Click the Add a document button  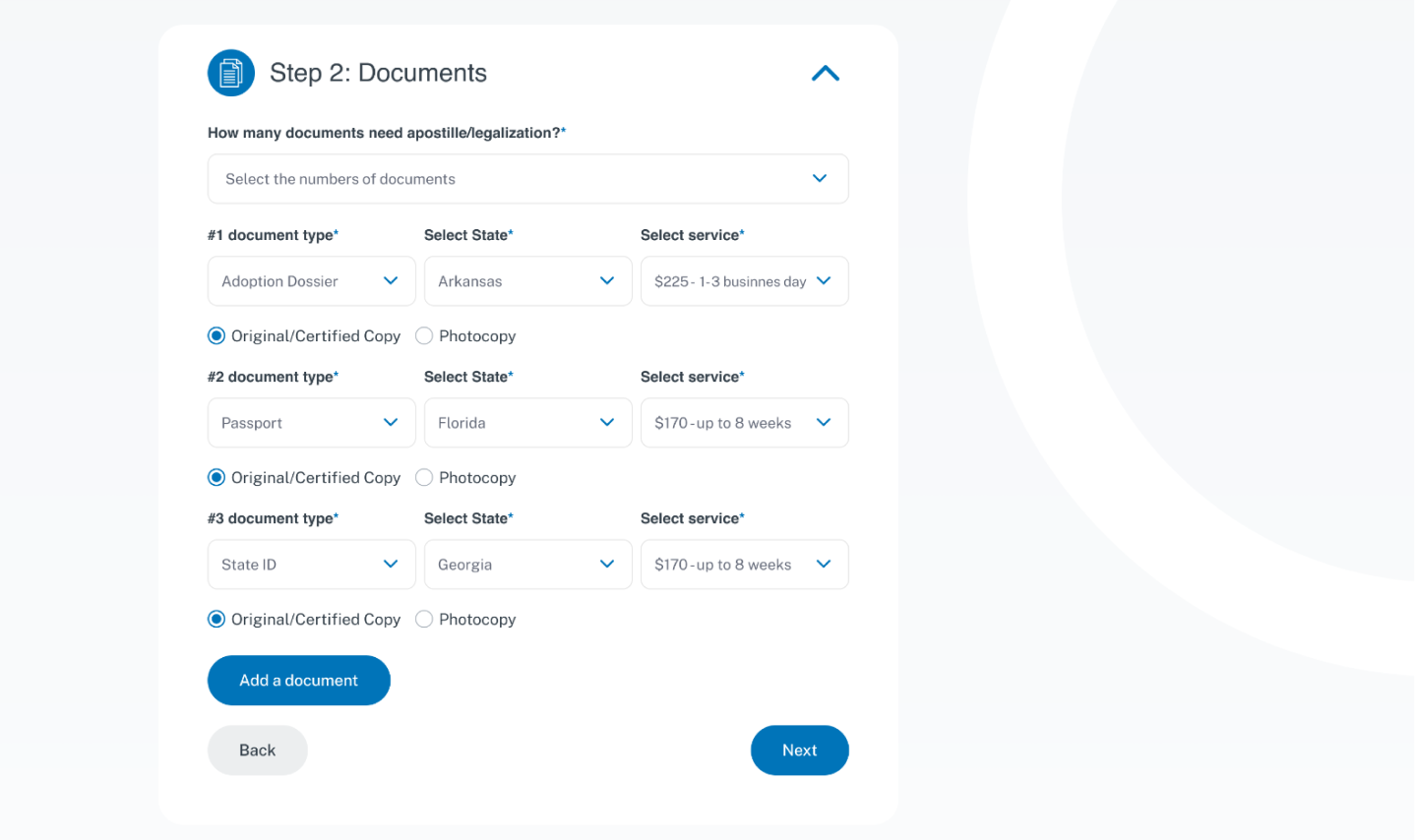tap(298, 681)
